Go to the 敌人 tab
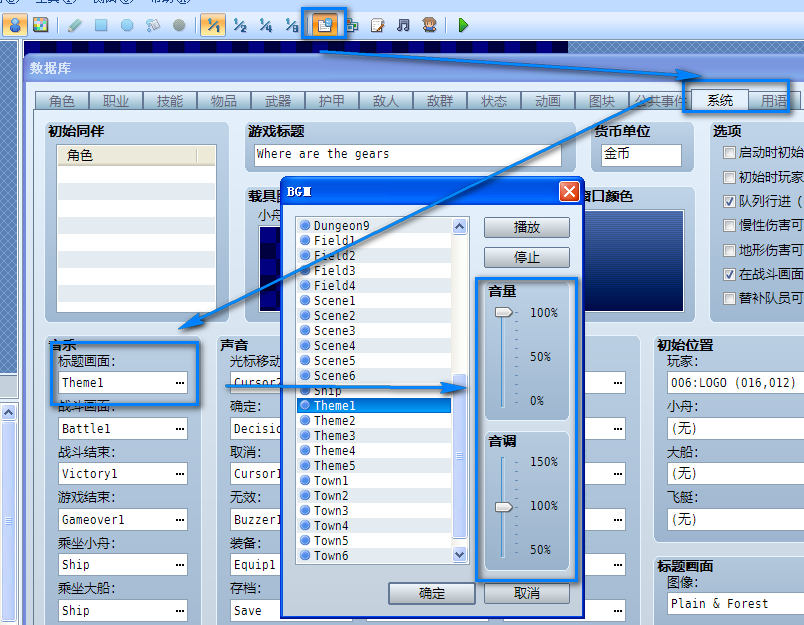804x625 pixels. (386, 100)
